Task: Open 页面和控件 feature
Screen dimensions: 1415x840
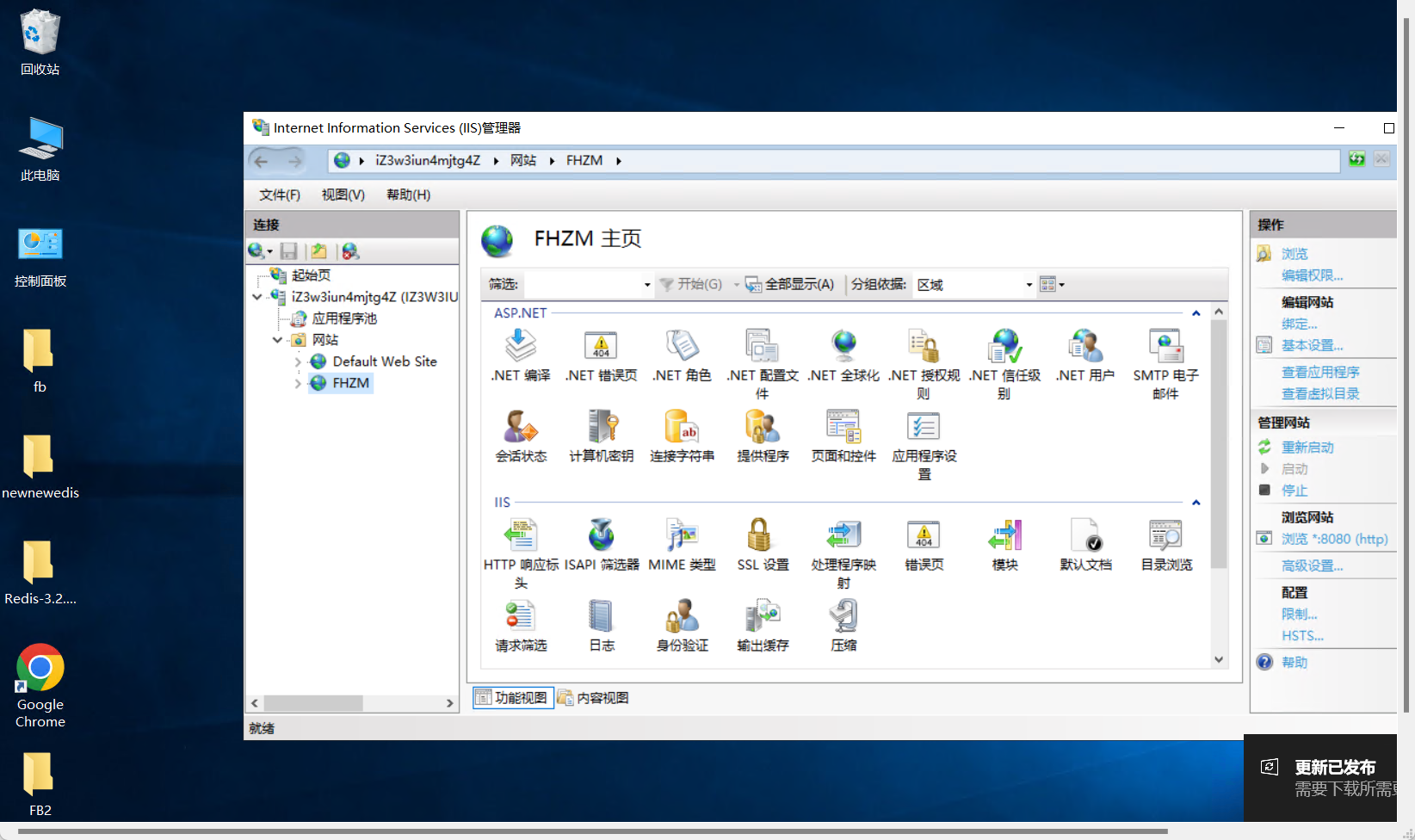Action: click(x=843, y=437)
